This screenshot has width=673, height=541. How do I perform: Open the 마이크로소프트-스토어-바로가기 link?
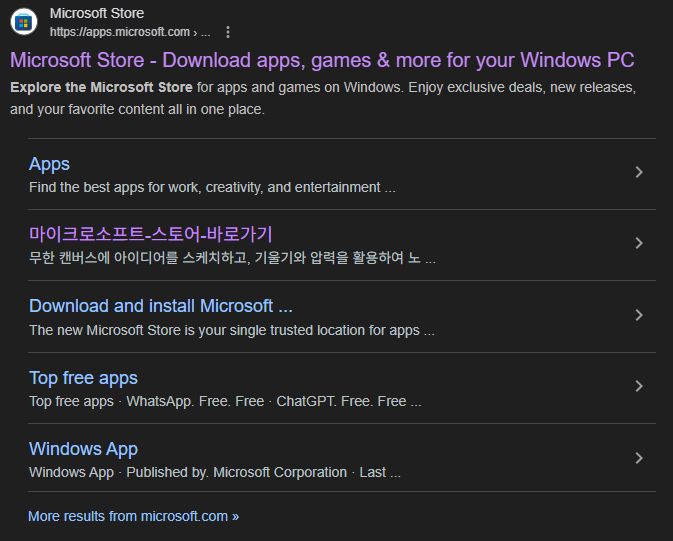(x=150, y=234)
